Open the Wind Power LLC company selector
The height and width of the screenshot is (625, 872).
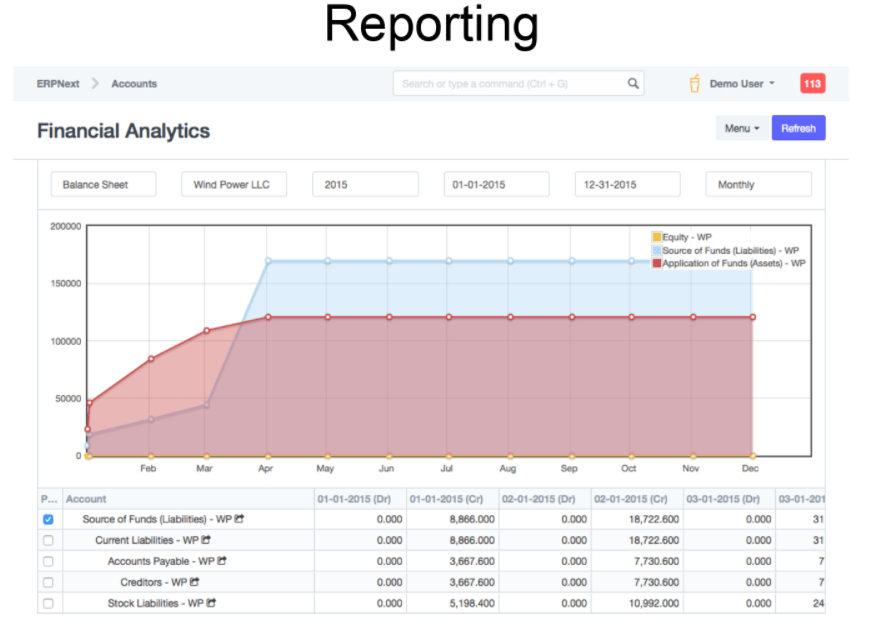(x=234, y=185)
